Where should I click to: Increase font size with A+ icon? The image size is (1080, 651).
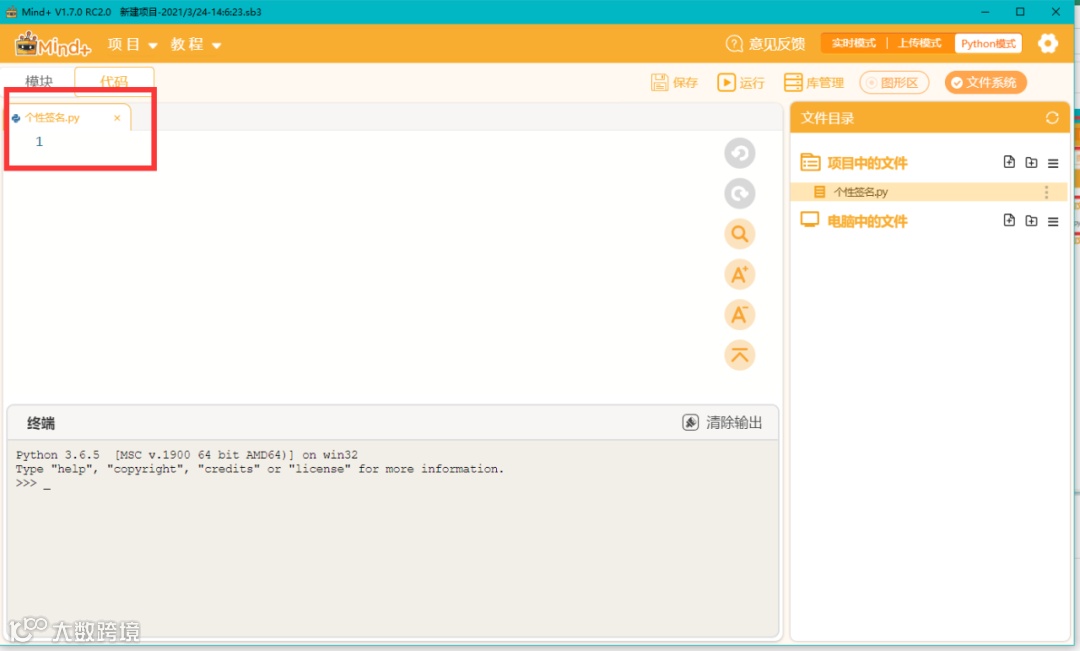(x=740, y=275)
